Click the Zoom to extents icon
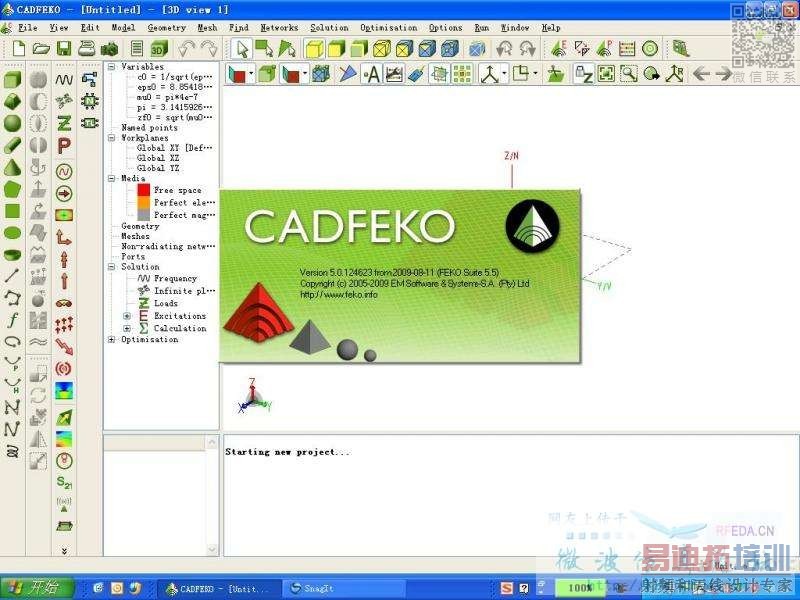This screenshot has width=800, height=600. [x=606, y=74]
